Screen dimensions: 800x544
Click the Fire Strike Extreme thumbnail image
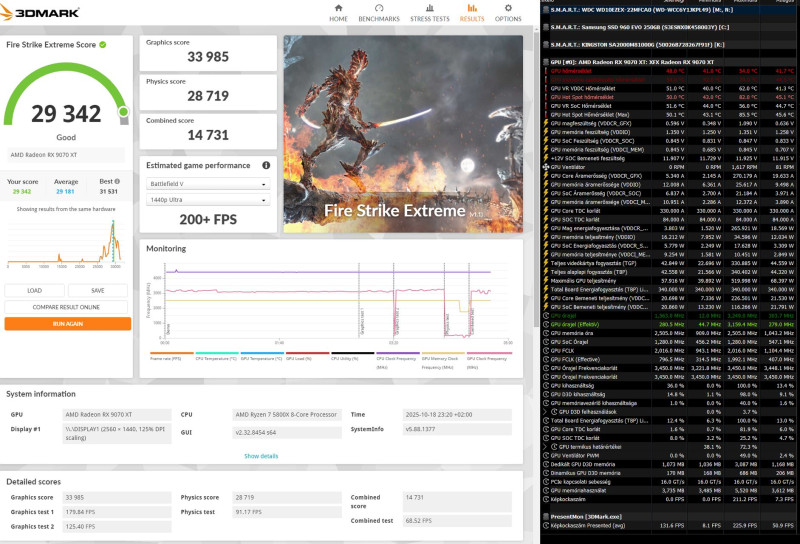[403, 134]
